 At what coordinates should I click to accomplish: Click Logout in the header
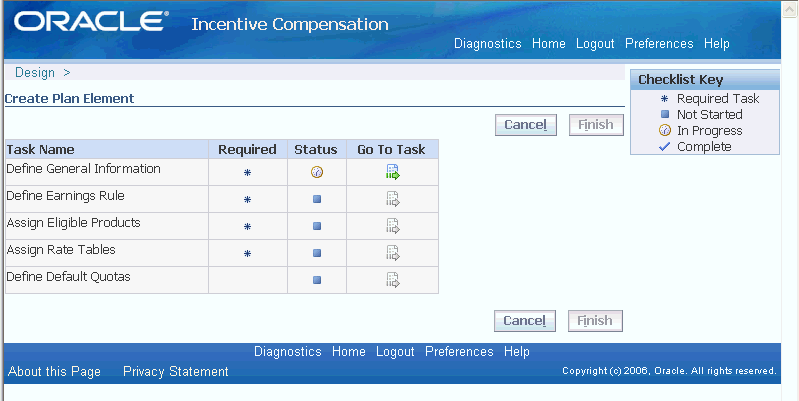click(x=595, y=44)
